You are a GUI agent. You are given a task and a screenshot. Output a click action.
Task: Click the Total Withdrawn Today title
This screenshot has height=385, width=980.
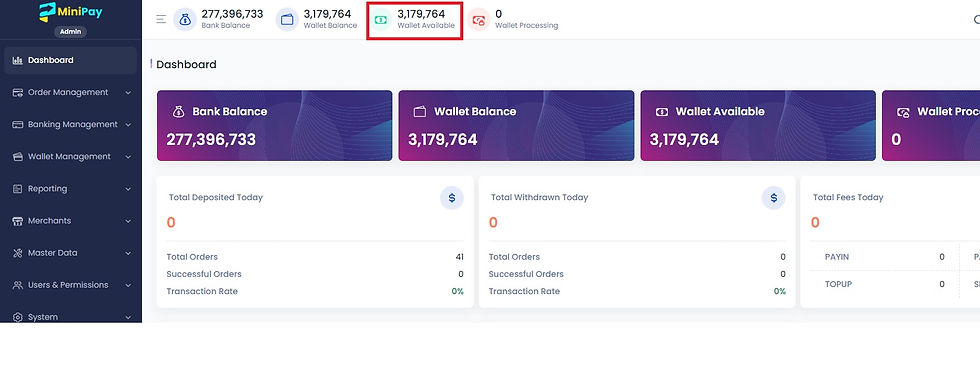pyautogui.click(x=539, y=198)
